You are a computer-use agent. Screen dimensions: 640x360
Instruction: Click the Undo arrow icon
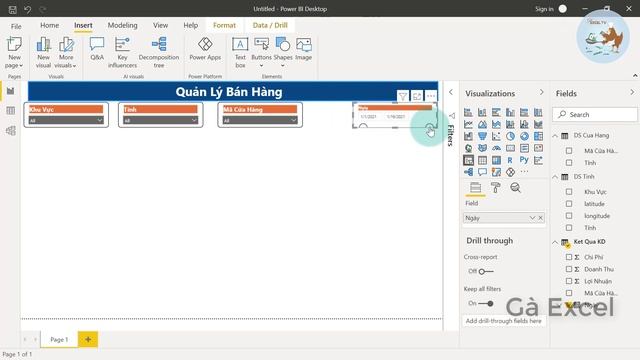coord(27,9)
